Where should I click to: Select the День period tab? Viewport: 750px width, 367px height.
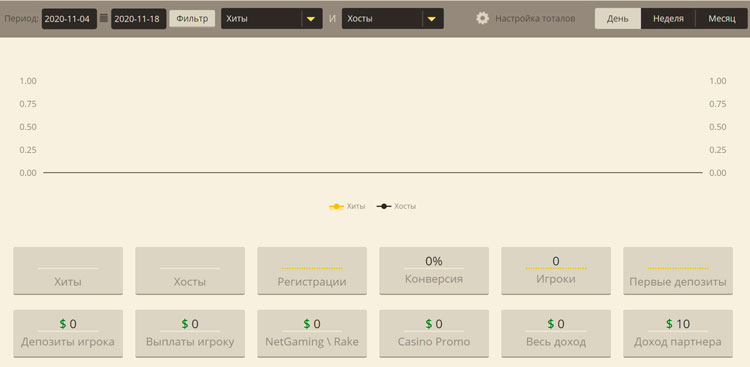tap(618, 19)
